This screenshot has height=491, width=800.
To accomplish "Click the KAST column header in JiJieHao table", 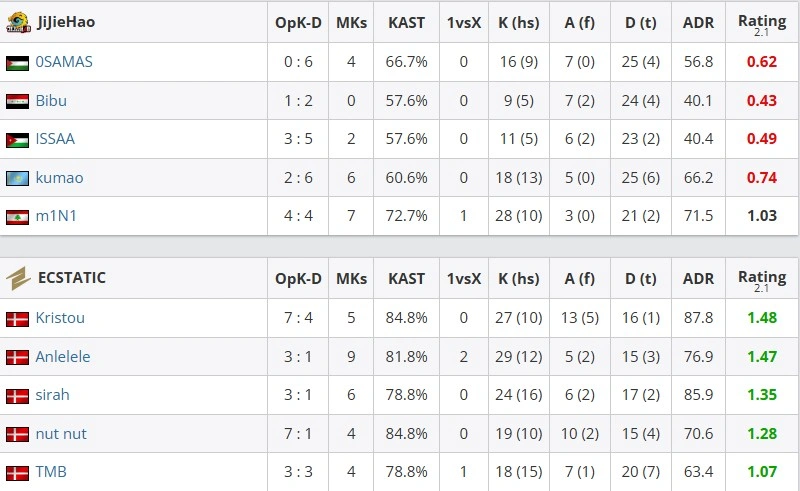I will (406, 23).
